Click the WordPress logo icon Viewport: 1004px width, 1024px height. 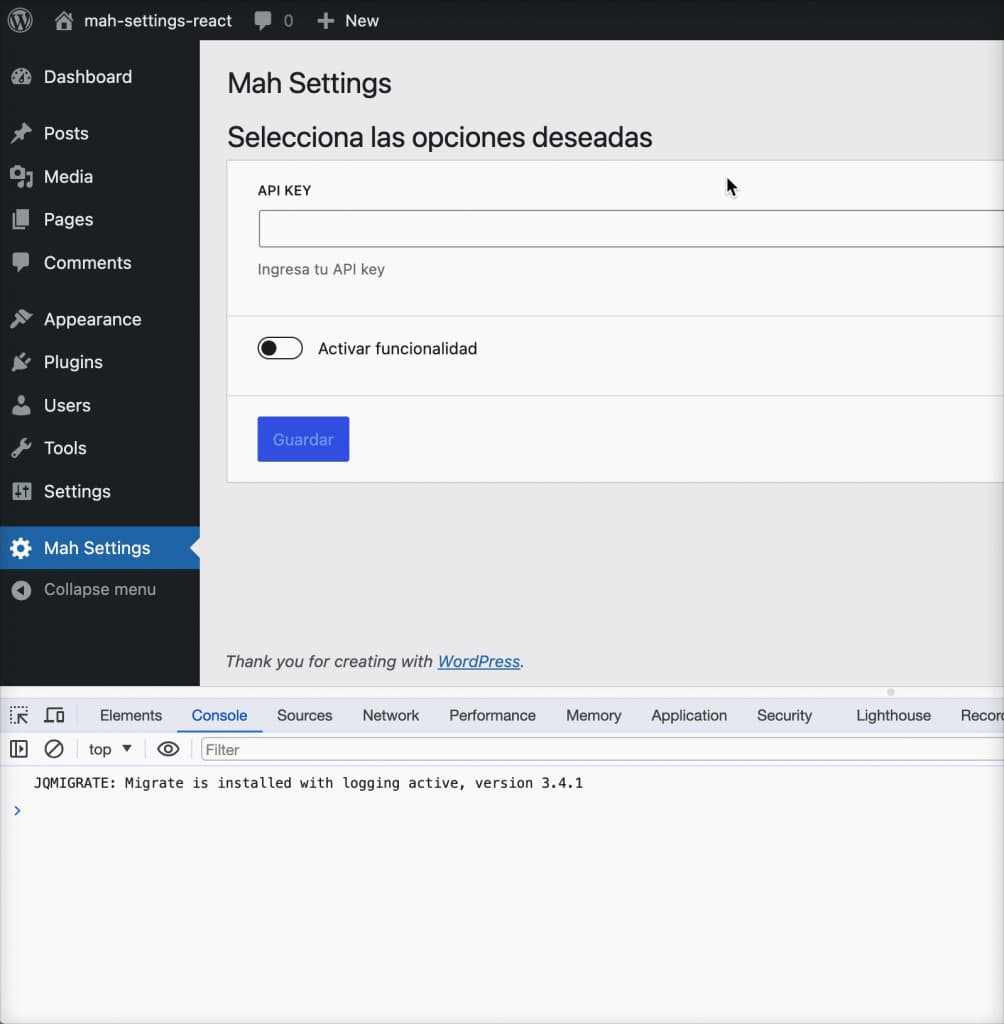[20, 20]
